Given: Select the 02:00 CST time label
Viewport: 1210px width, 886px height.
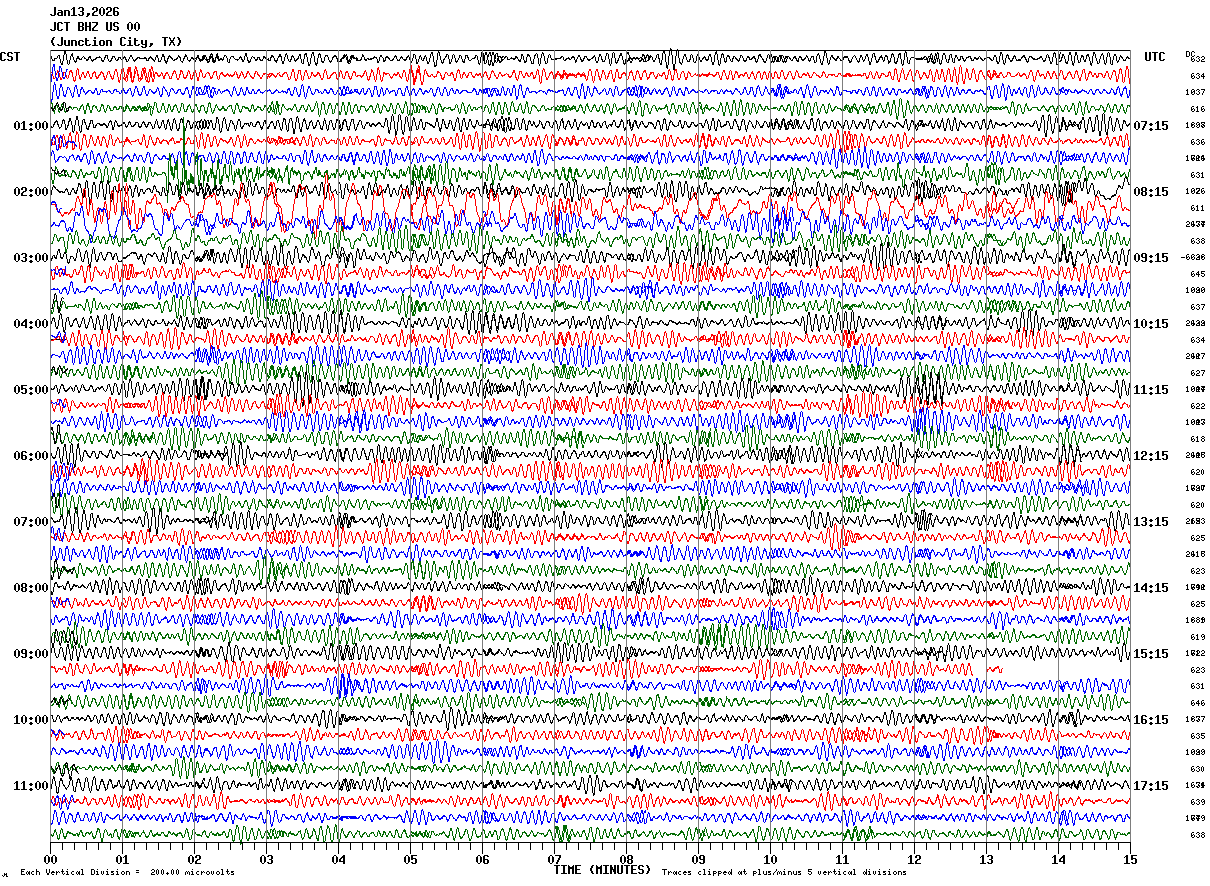Looking at the screenshot, I should (x=31, y=192).
